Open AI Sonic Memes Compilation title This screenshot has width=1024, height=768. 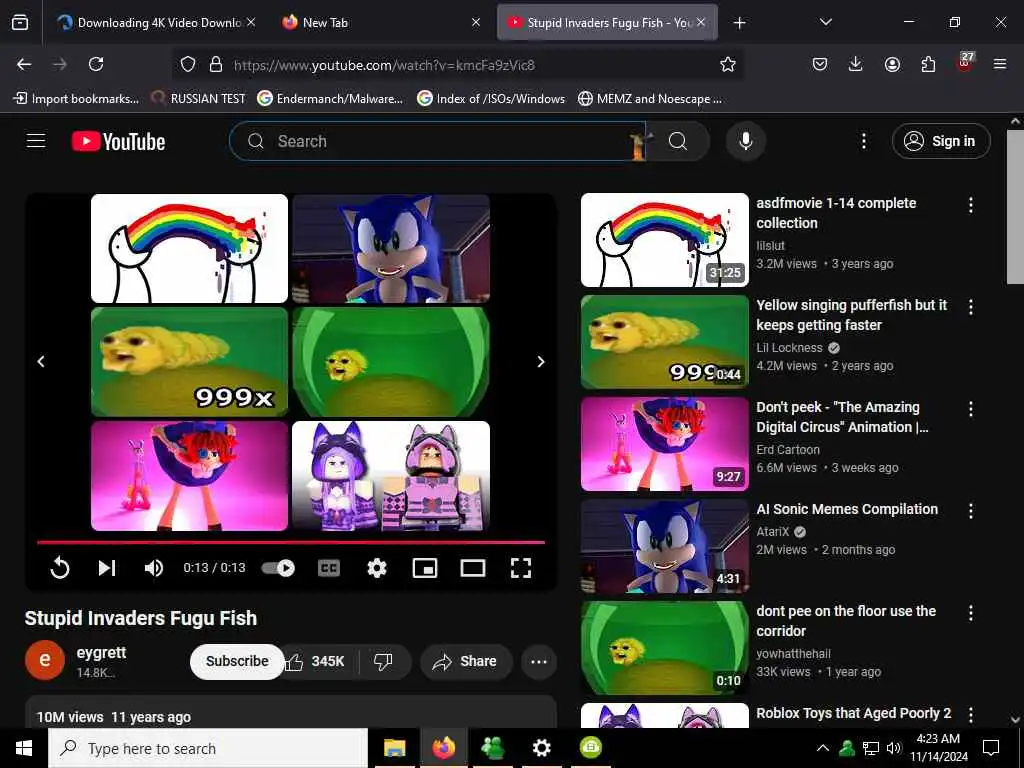click(x=847, y=509)
